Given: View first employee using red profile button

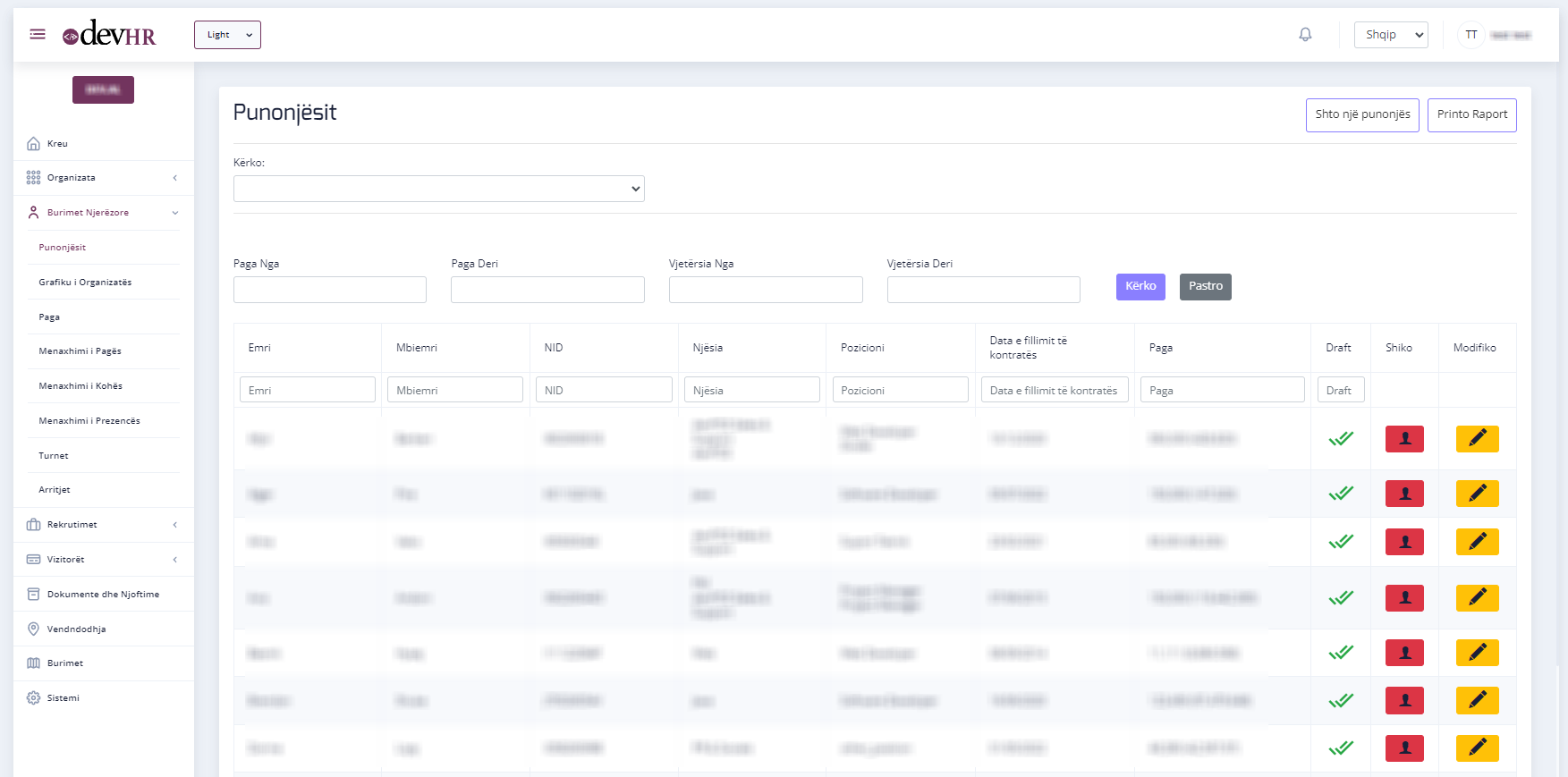Looking at the screenshot, I should [1403, 439].
